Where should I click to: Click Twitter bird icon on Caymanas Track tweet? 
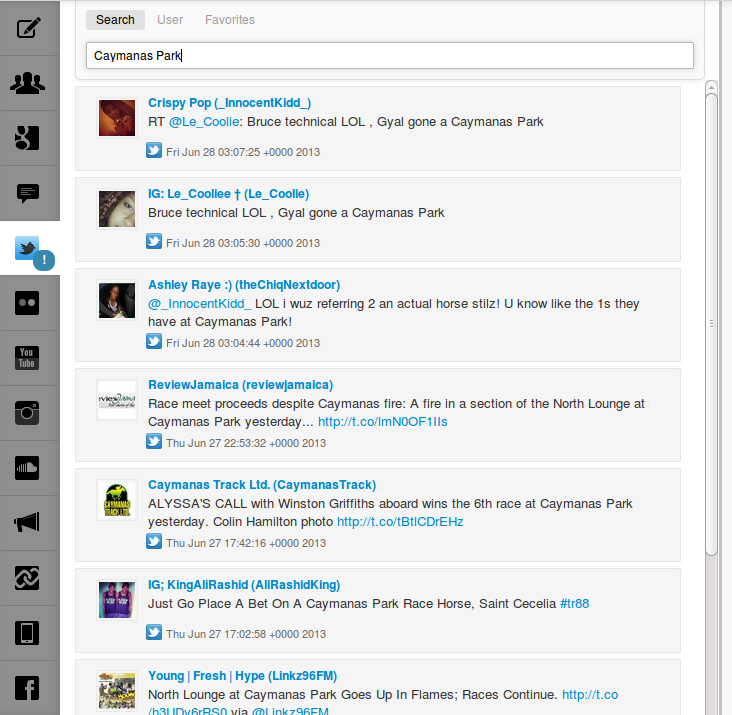click(154, 541)
